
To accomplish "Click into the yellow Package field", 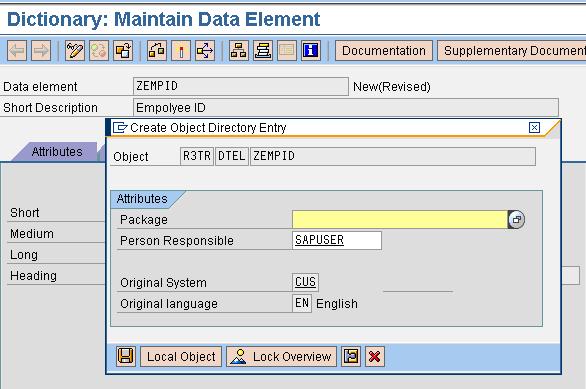I will (x=400, y=219).
